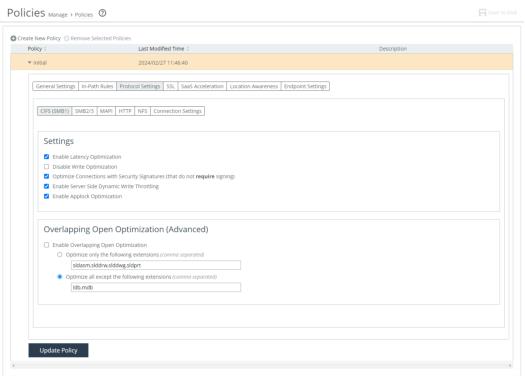Open the Connection Settings sub-tab

177,111
